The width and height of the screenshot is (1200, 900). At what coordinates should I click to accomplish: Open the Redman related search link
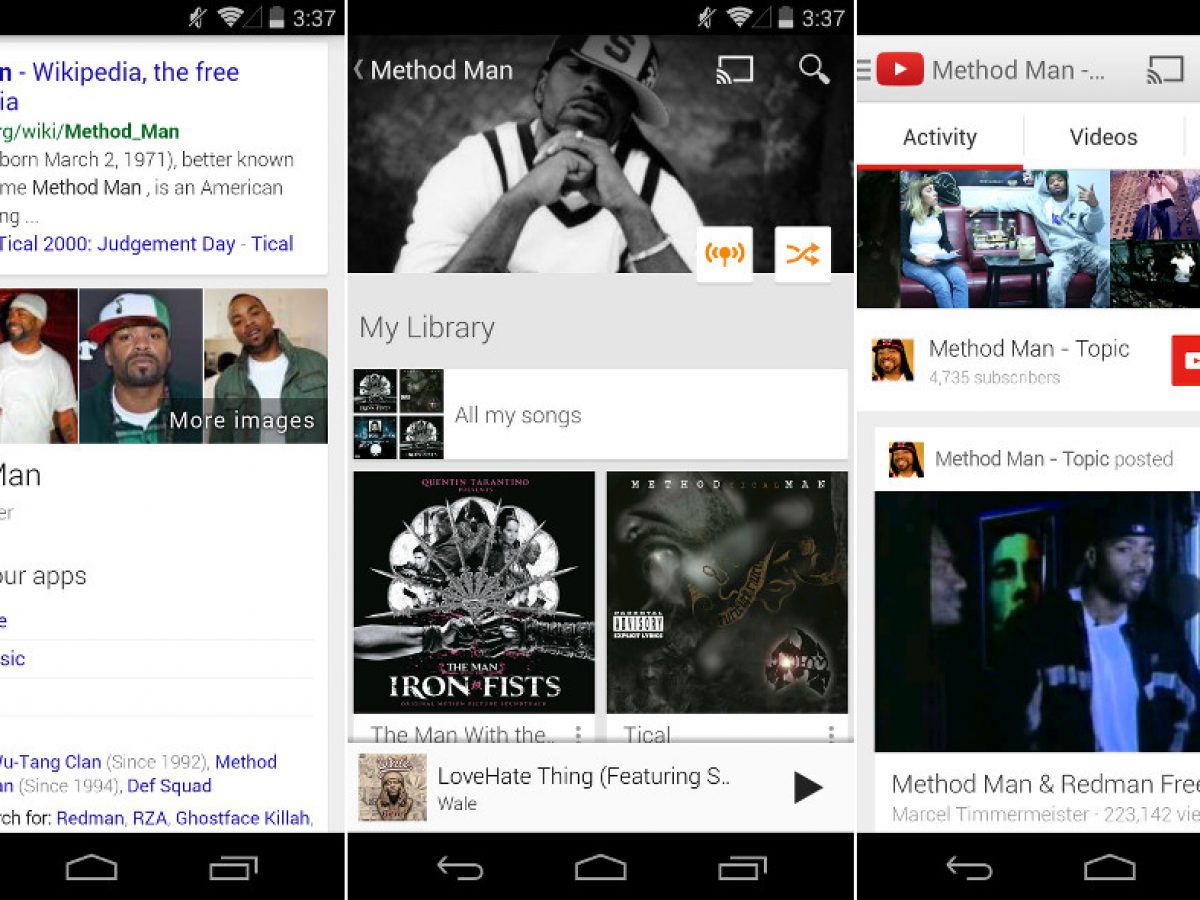pos(90,817)
